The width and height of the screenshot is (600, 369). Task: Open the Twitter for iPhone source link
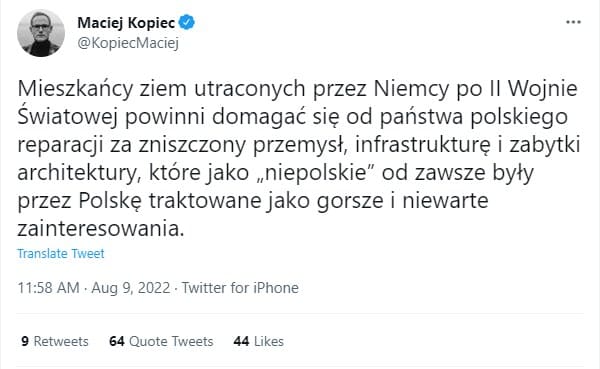point(240,288)
